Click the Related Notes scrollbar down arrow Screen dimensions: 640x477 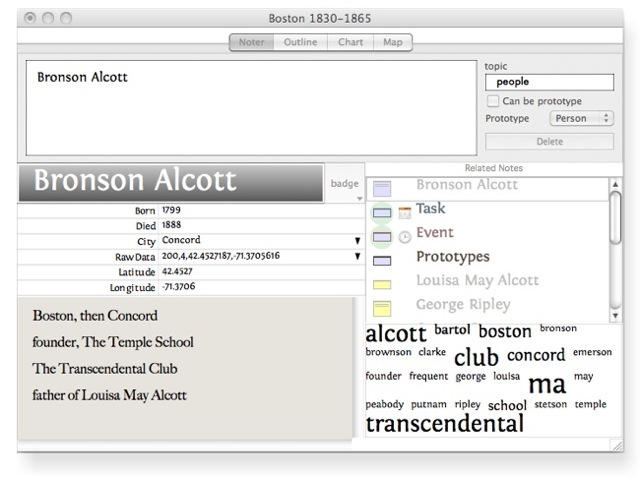[x=615, y=315]
